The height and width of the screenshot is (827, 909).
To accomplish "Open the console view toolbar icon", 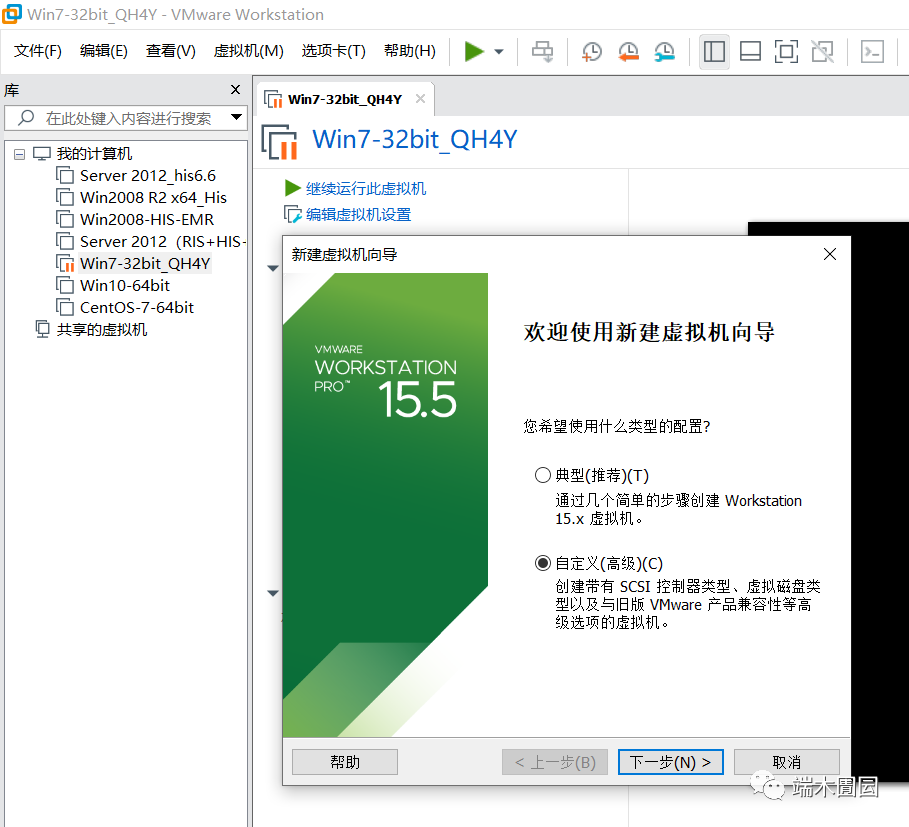I will (872, 52).
